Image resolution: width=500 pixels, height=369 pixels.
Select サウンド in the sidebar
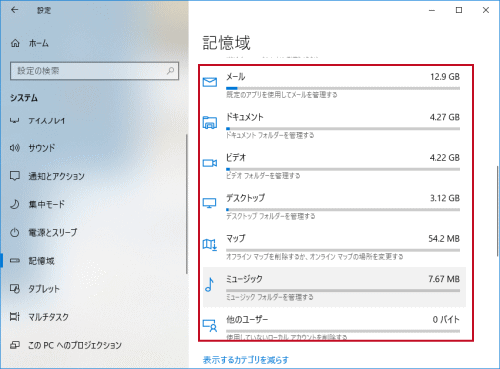pos(42,148)
